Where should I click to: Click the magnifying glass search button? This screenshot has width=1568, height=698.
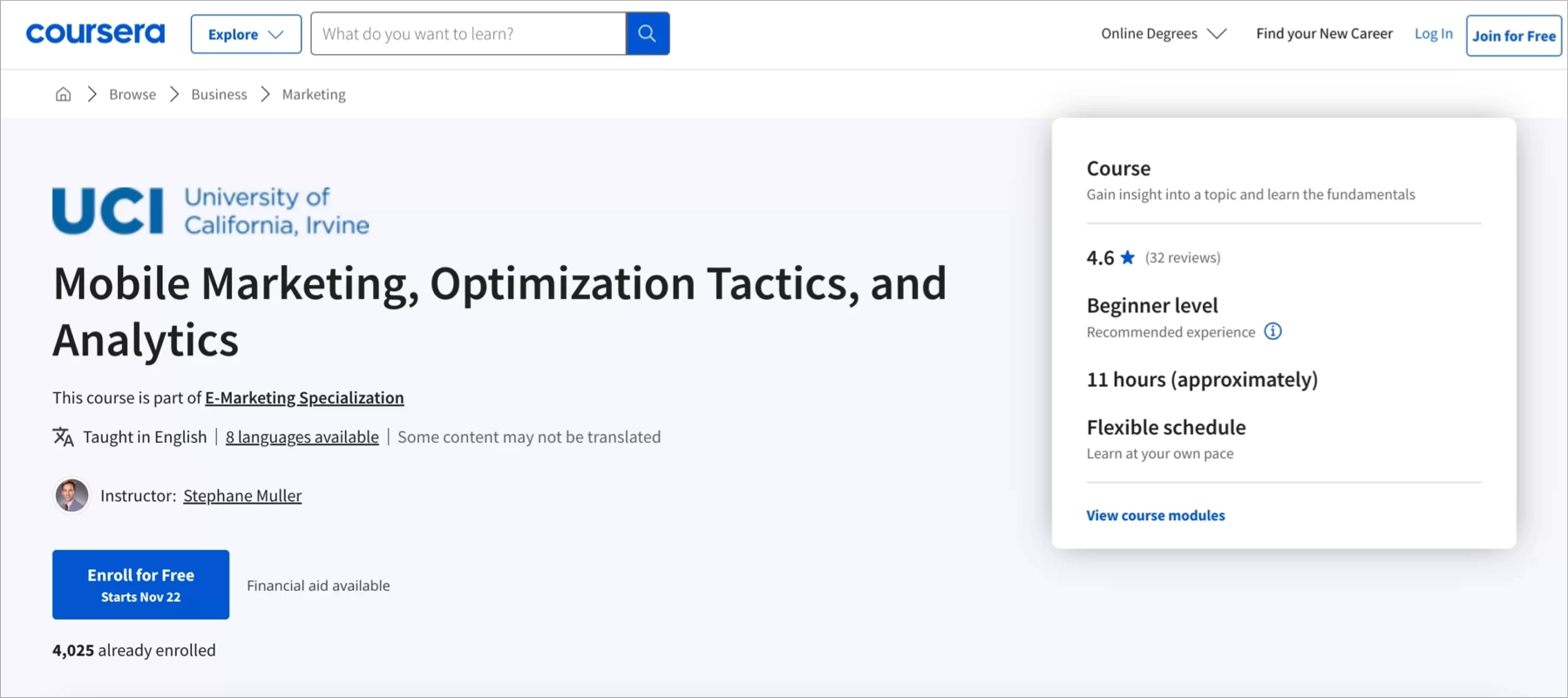pos(647,34)
